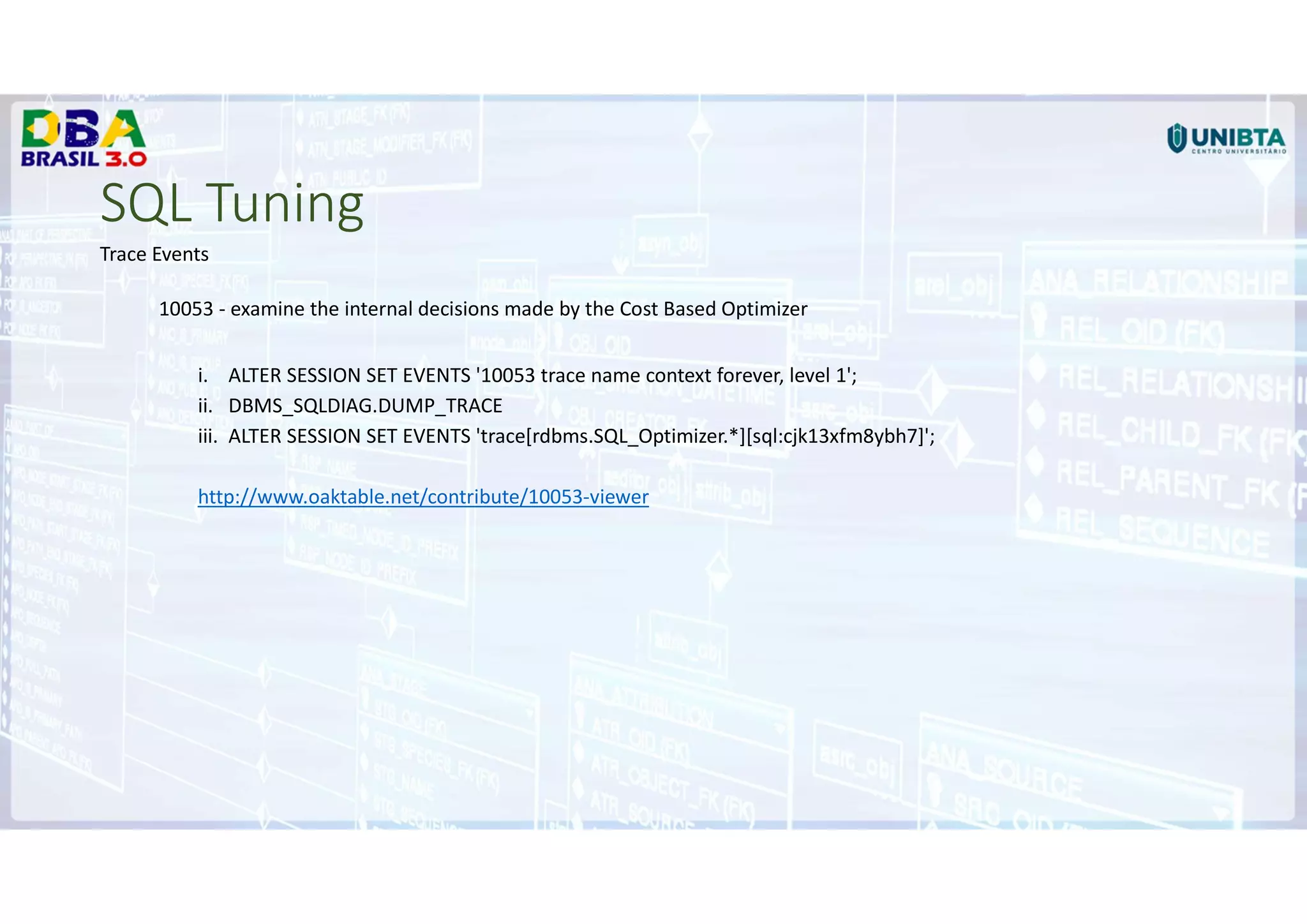1307x924 pixels.
Task: Click the UNIBTA Centro Universitário logo
Action: pos(1226,140)
